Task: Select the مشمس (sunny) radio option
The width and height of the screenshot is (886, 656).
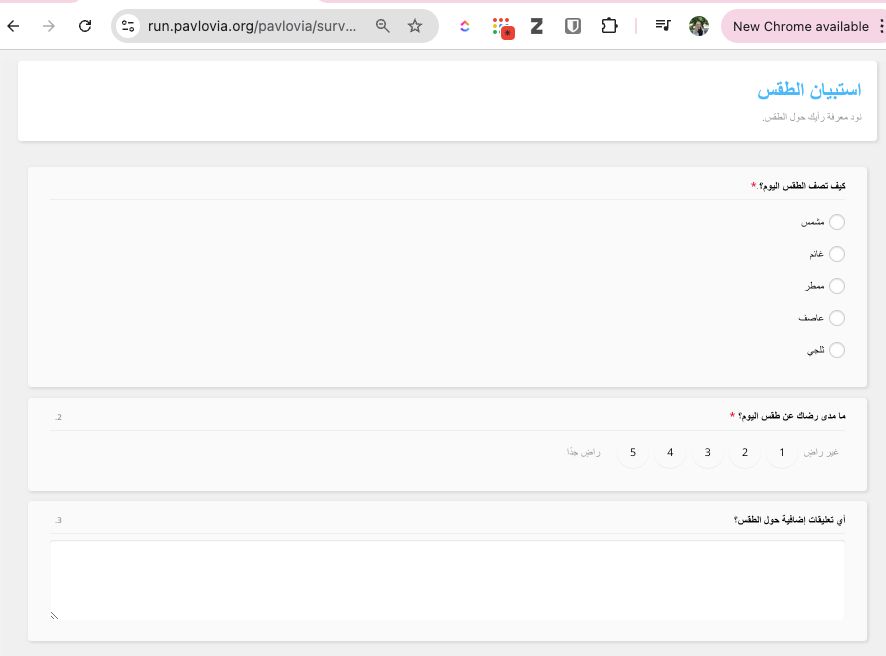Action: pos(837,222)
